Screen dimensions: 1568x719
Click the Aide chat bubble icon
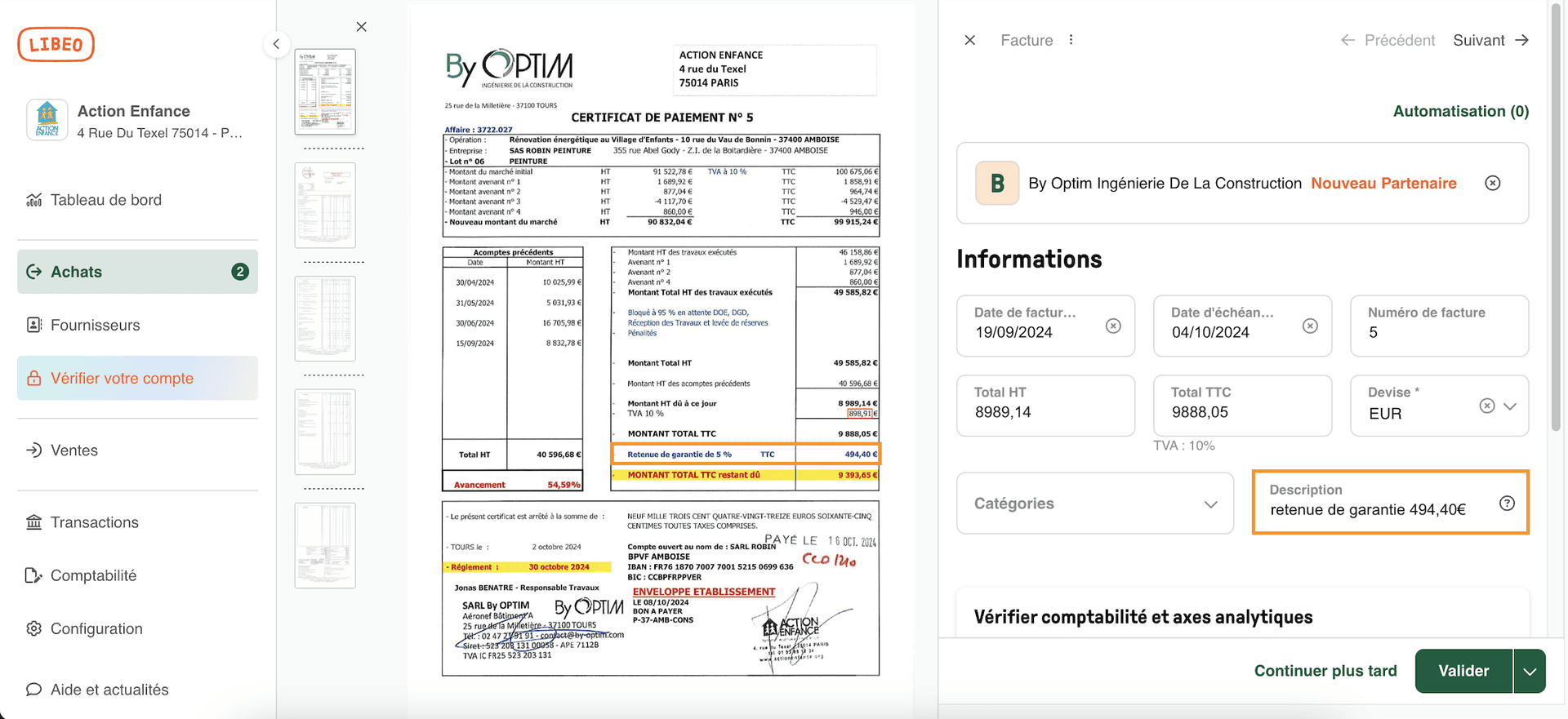pyautogui.click(x=33, y=690)
